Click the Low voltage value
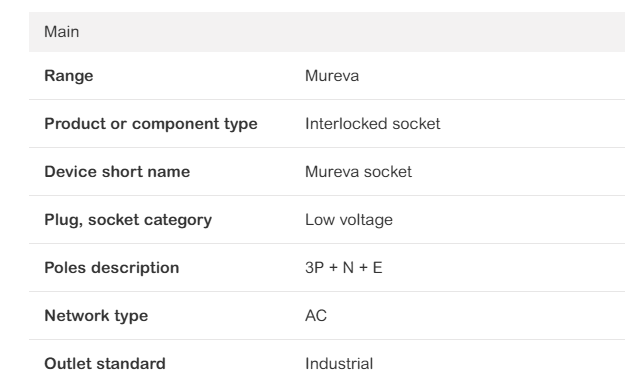625x386 pixels. [349, 220]
